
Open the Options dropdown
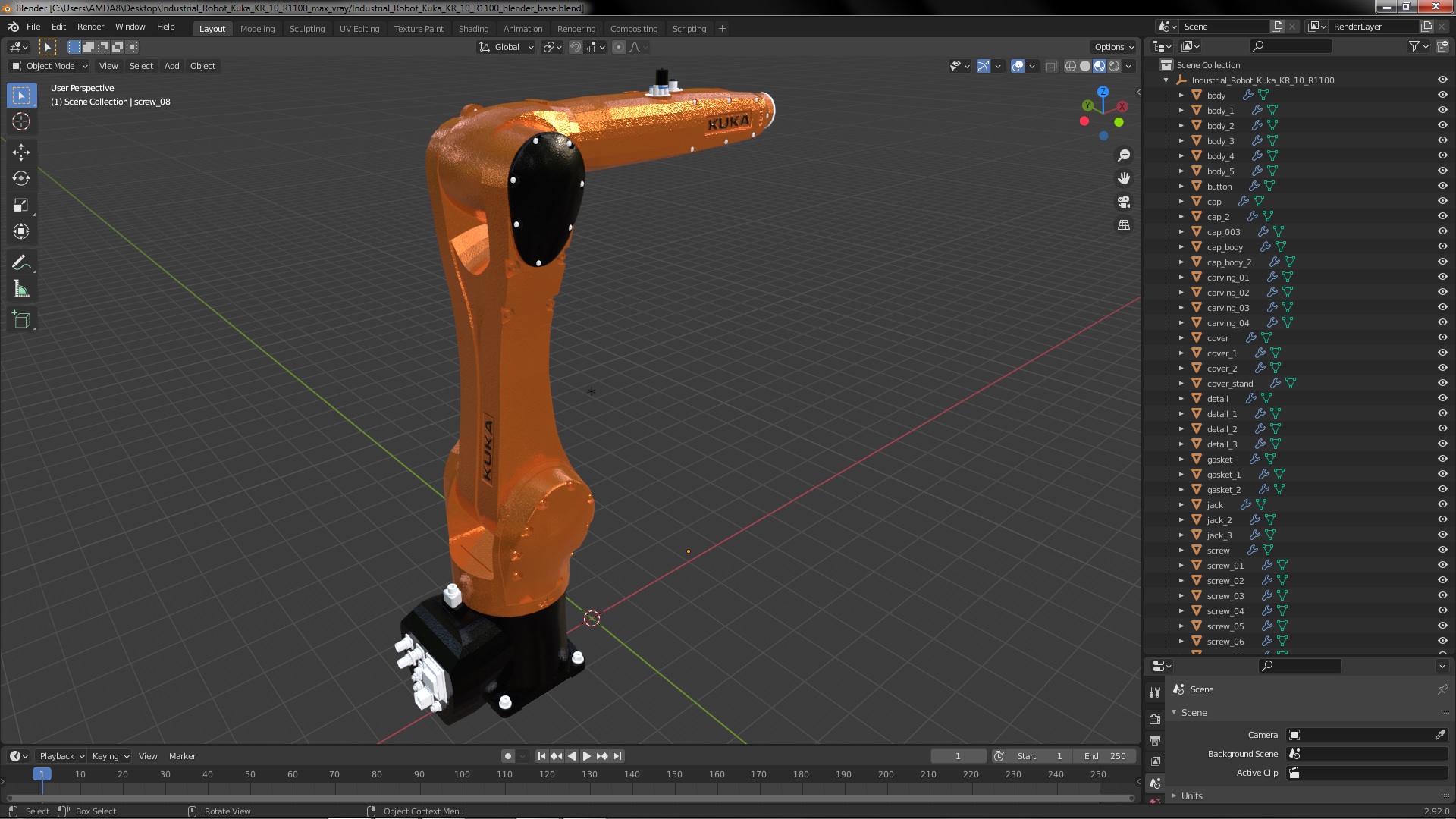[1113, 47]
